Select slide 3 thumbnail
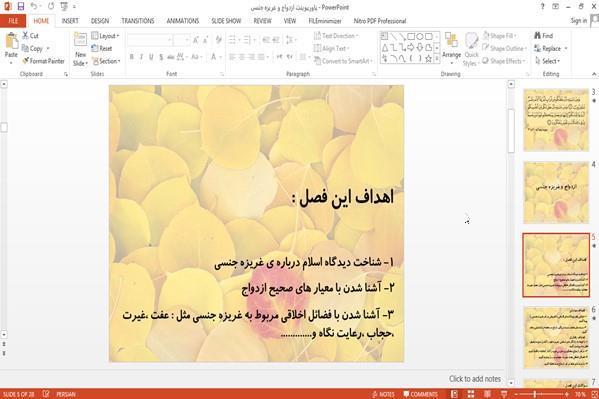This screenshot has height=399, width=599. point(556,120)
